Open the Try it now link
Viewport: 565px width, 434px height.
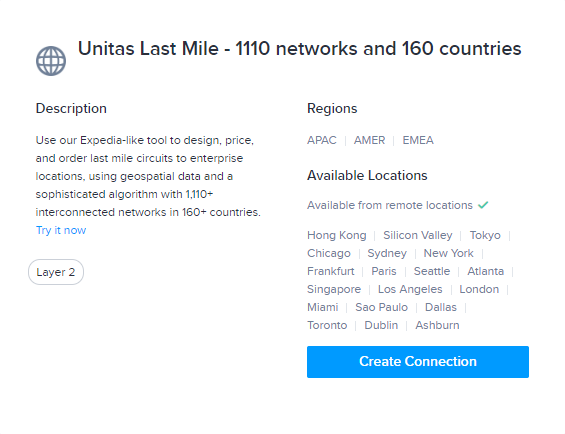pos(61,230)
